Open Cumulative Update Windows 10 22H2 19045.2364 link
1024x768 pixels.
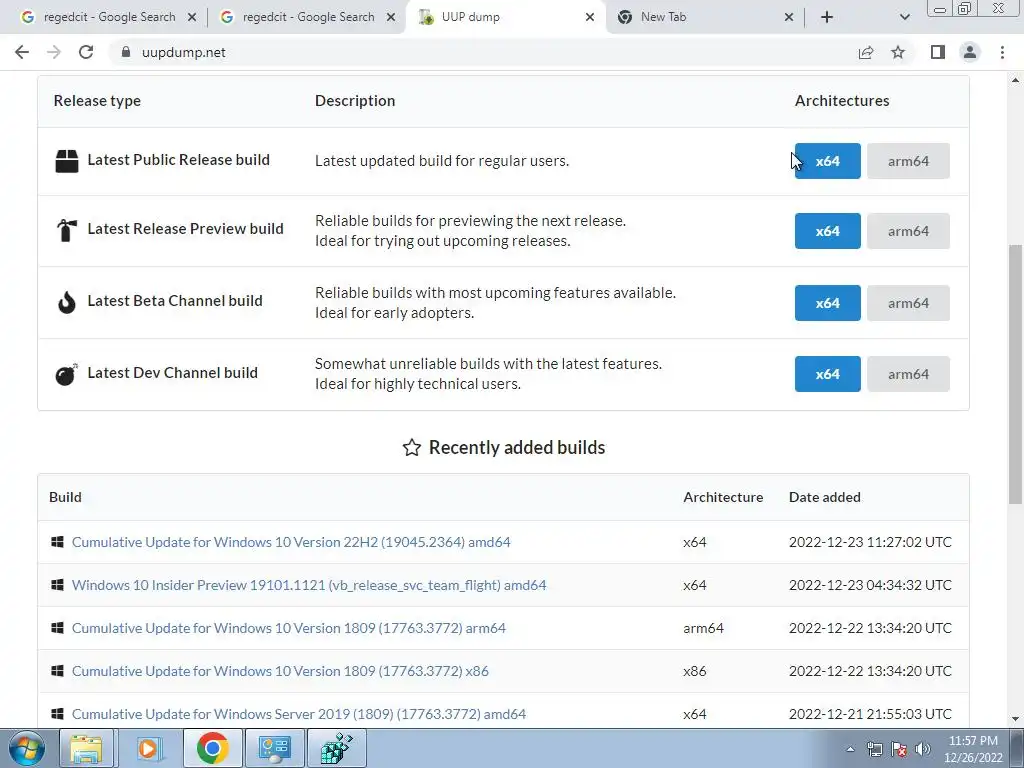click(x=291, y=542)
